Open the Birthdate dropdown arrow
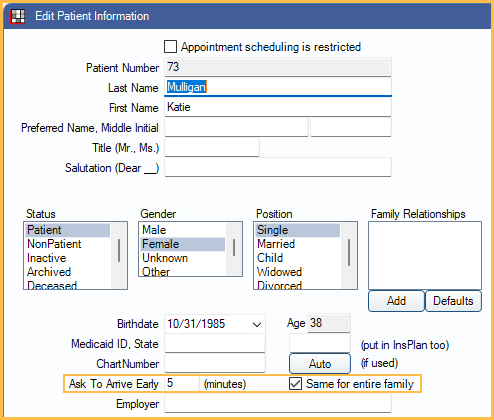 [x=257, y=324]
